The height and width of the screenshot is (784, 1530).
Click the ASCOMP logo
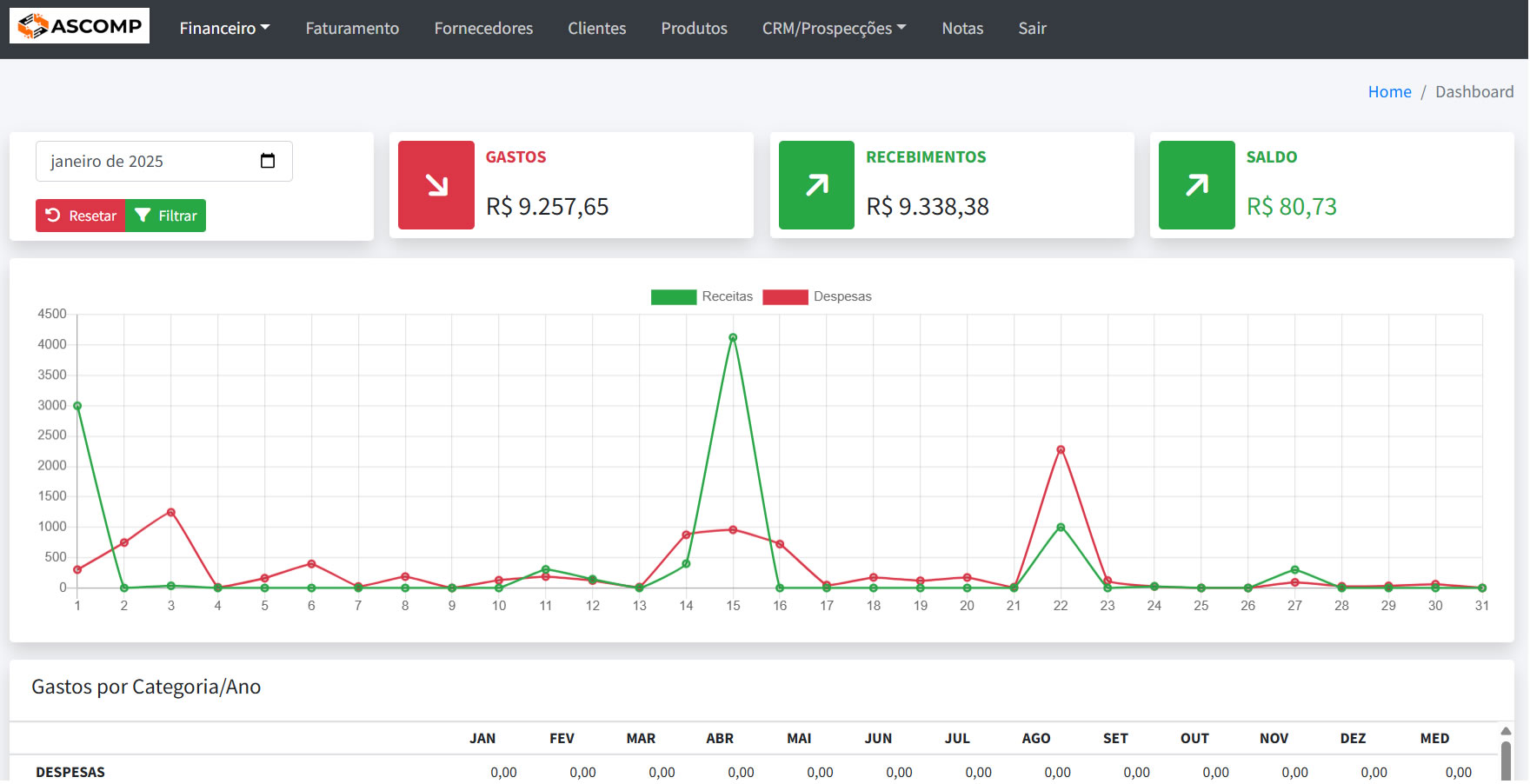coord(78,25)
